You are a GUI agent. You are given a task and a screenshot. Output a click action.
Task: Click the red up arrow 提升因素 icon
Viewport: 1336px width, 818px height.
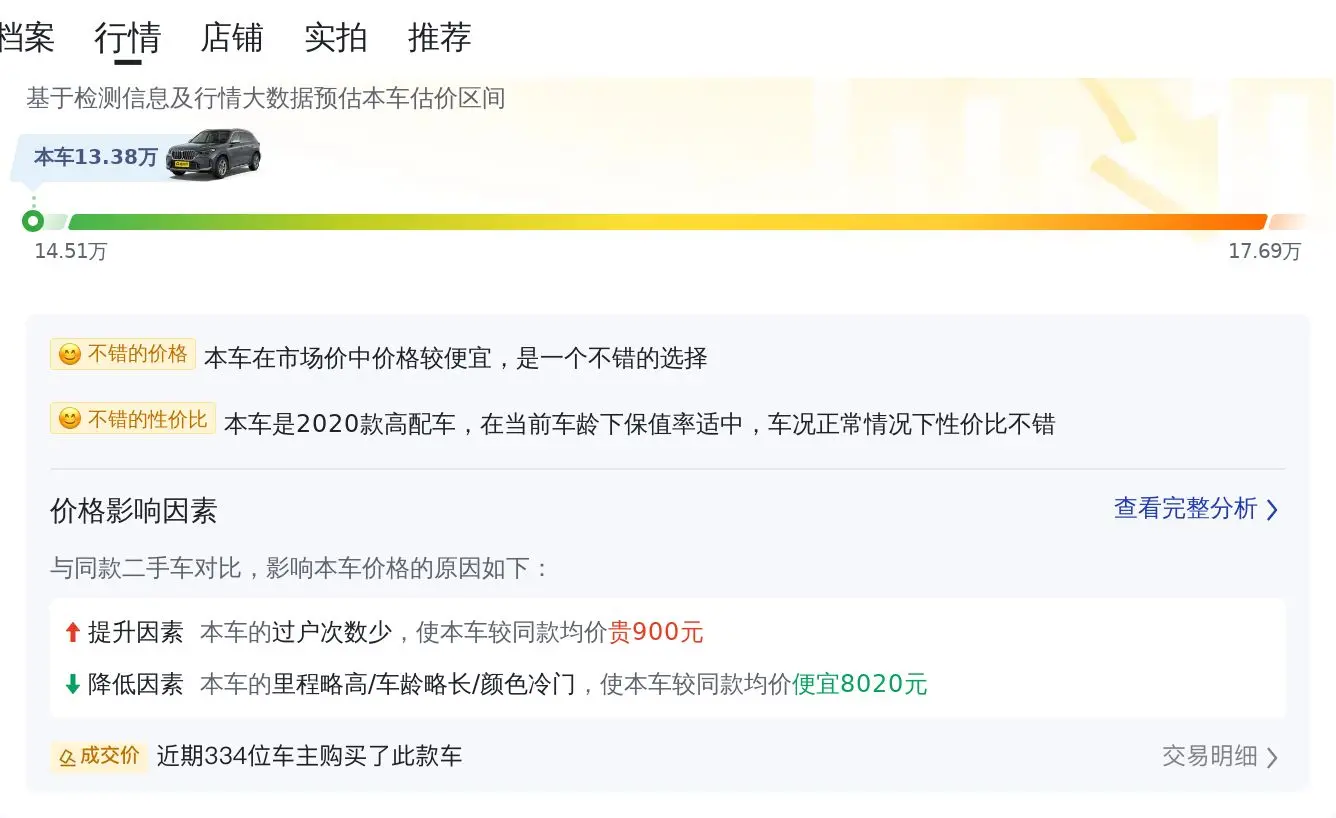(x=72, y=632)
